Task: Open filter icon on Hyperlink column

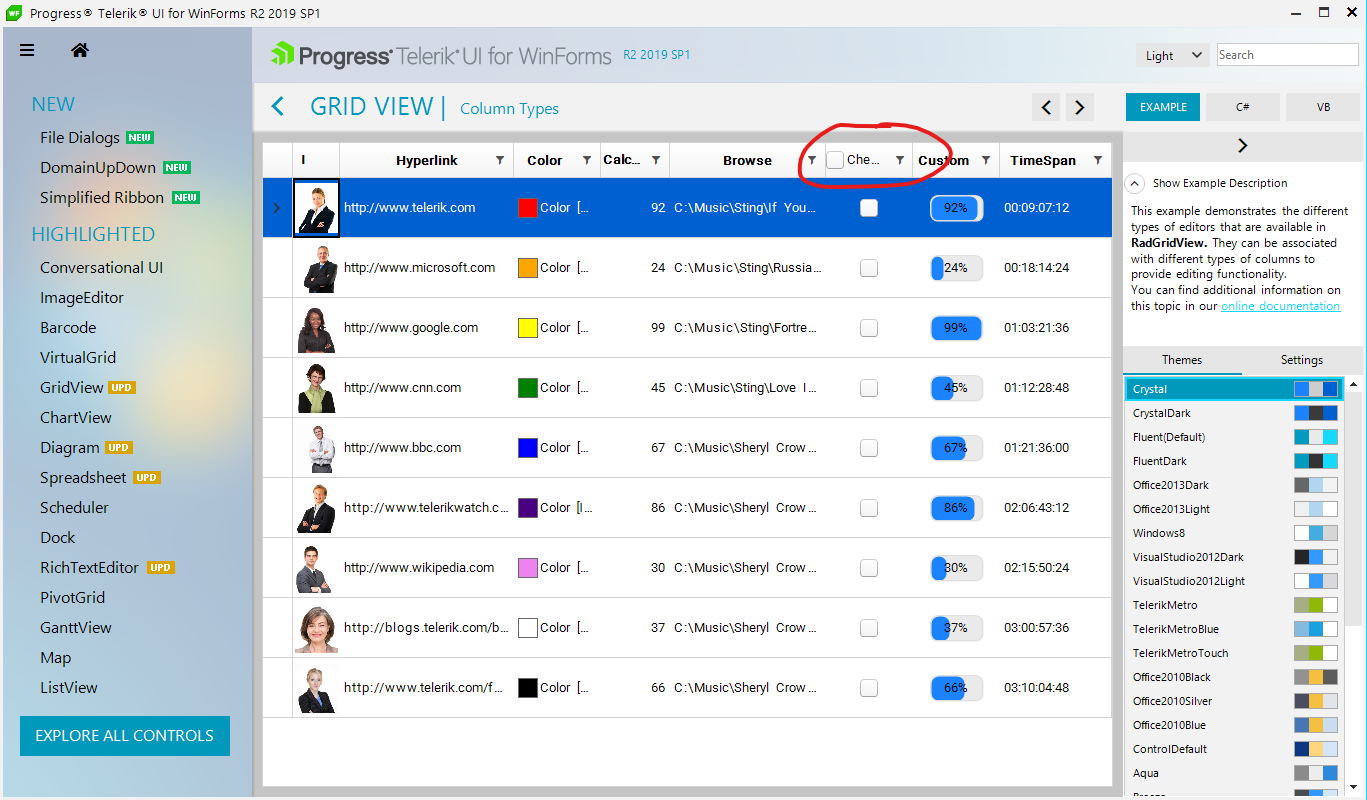Action: [x=500, y=160]
